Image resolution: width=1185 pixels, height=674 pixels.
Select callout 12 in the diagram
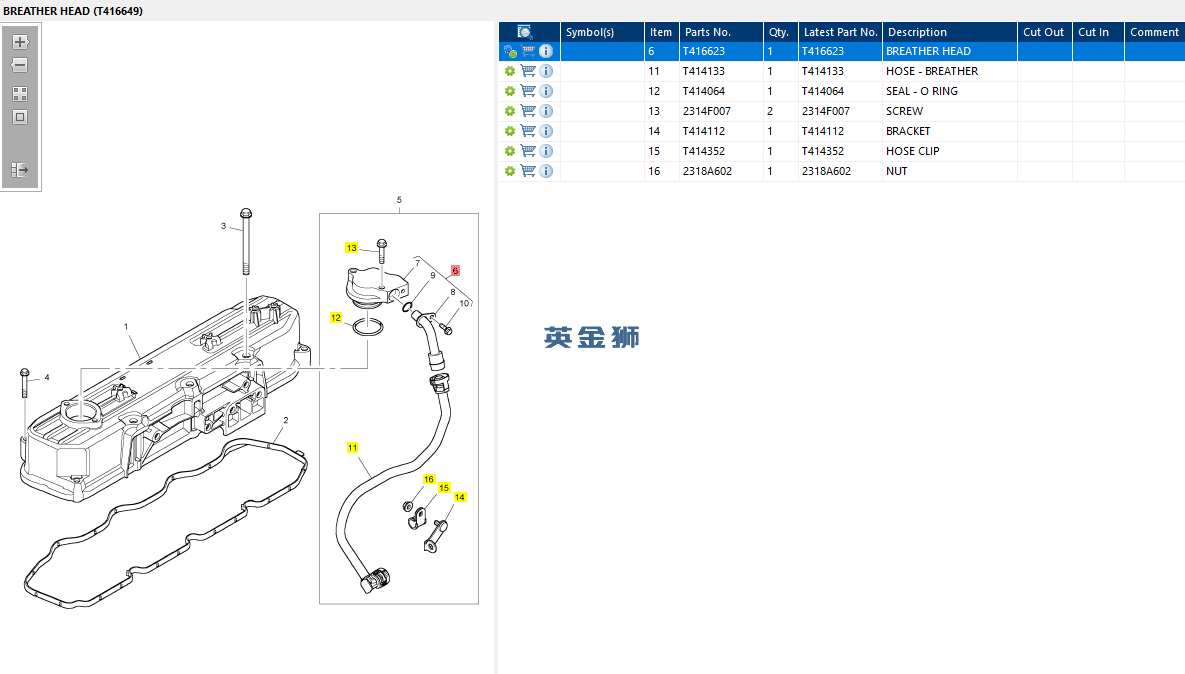tap(336, 317)
